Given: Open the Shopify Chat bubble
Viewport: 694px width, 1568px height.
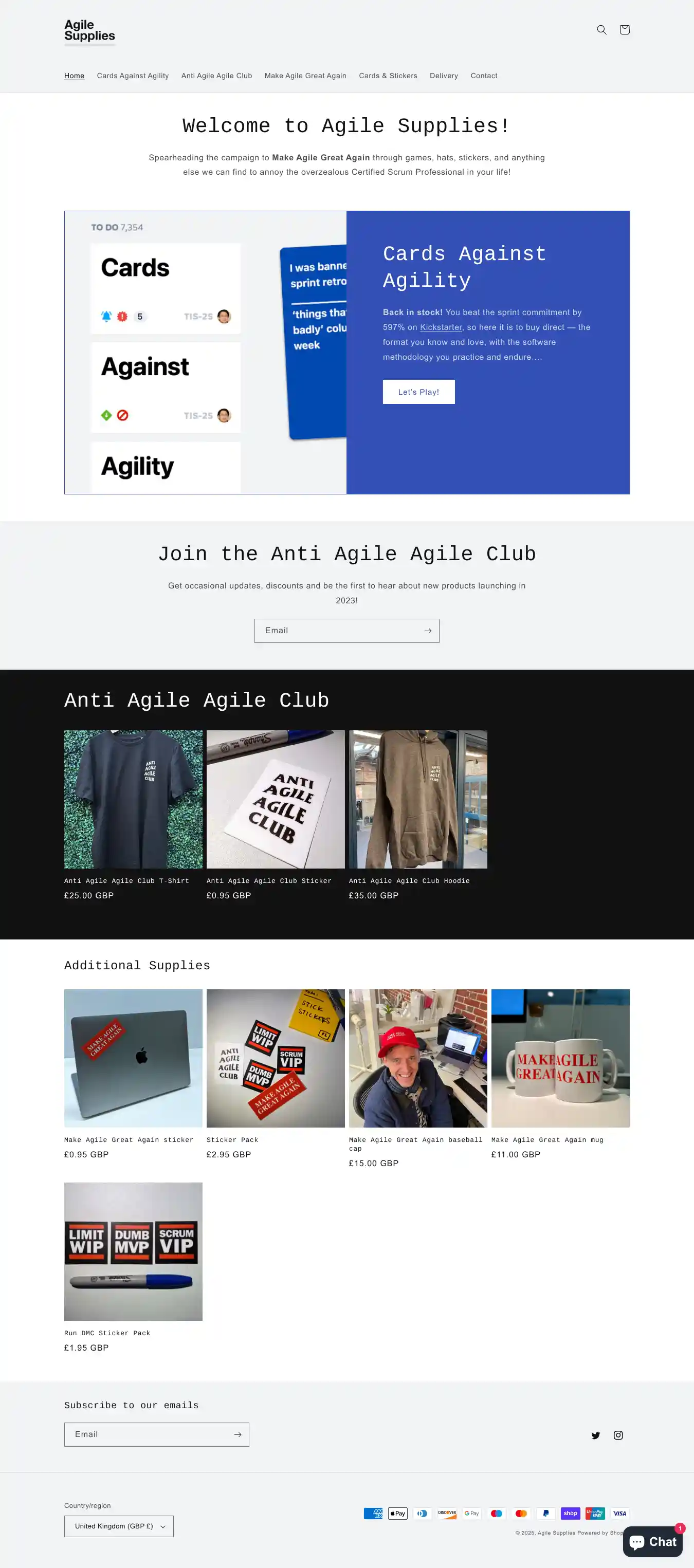Looking at the screenshot, I should (652, 1542).
